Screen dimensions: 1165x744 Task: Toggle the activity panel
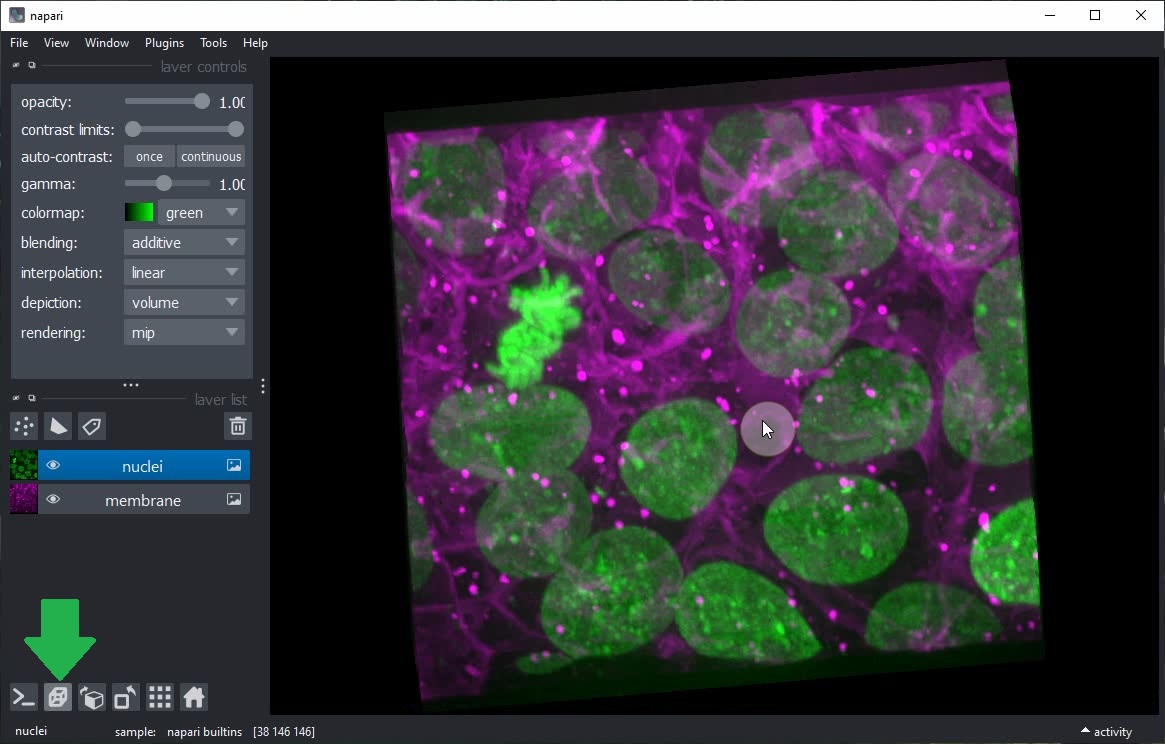(x=1106, y=732)
